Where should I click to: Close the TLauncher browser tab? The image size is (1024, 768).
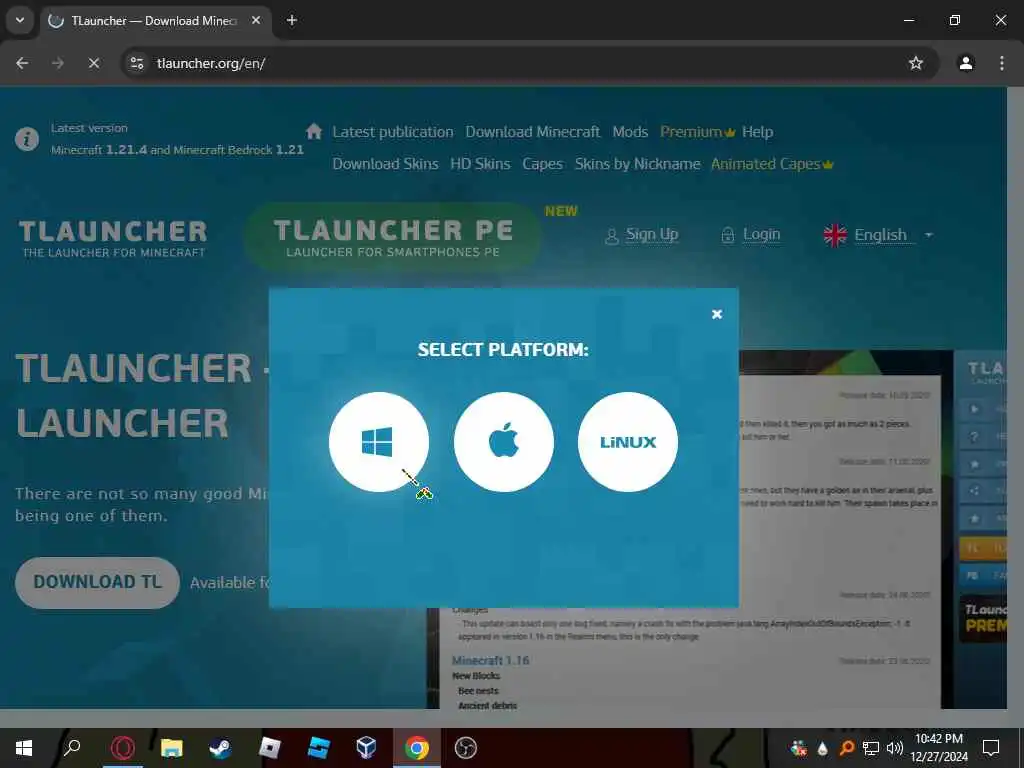[256, 21]
